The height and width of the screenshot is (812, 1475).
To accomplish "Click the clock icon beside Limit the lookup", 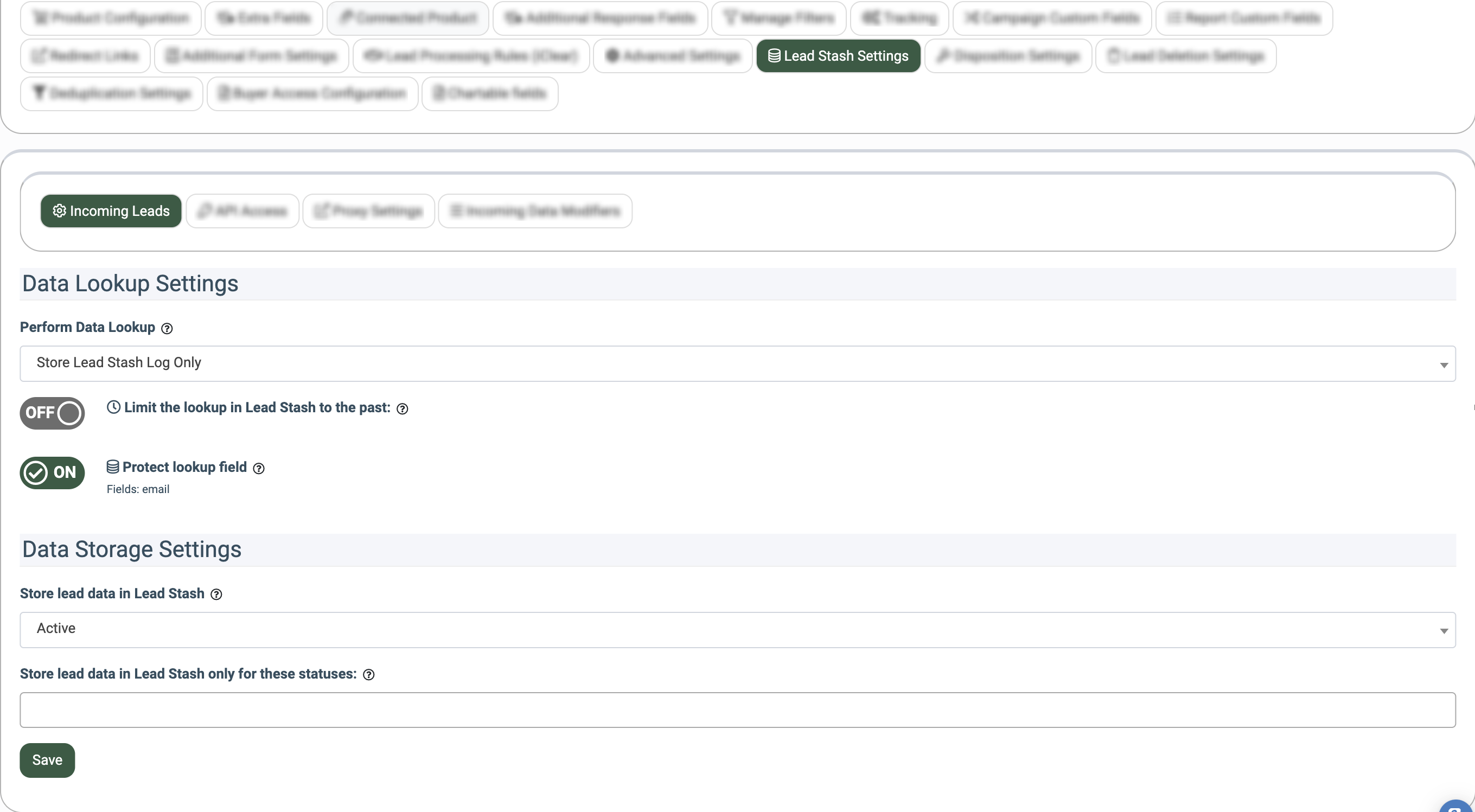I will (x=113, y=407).
